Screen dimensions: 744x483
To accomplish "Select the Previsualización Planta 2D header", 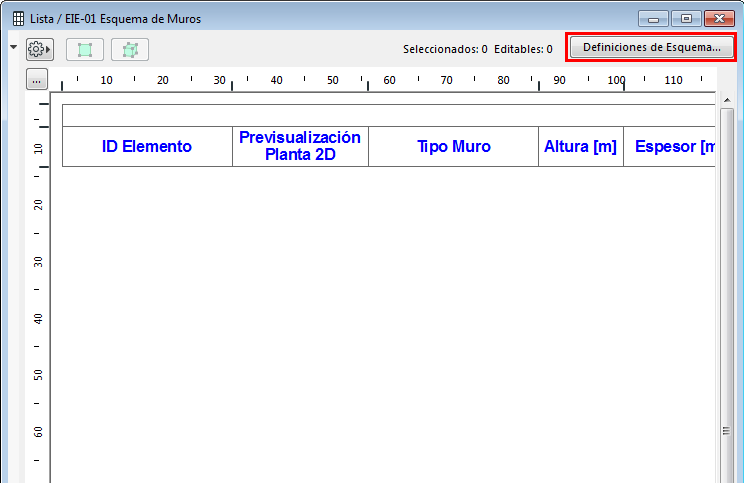I will pyautogui.click(x=300, y=146).
